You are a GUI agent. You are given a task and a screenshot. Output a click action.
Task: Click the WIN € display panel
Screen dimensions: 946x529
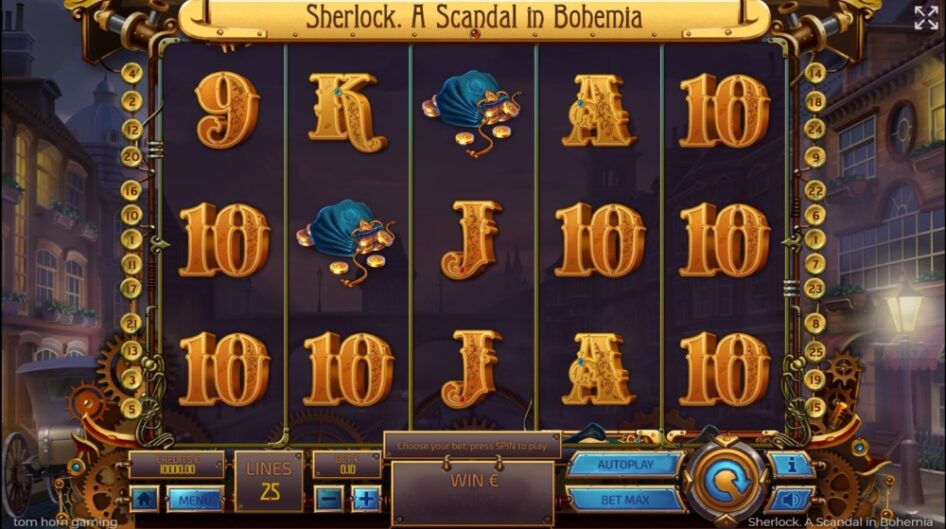(x=473, y=492)
